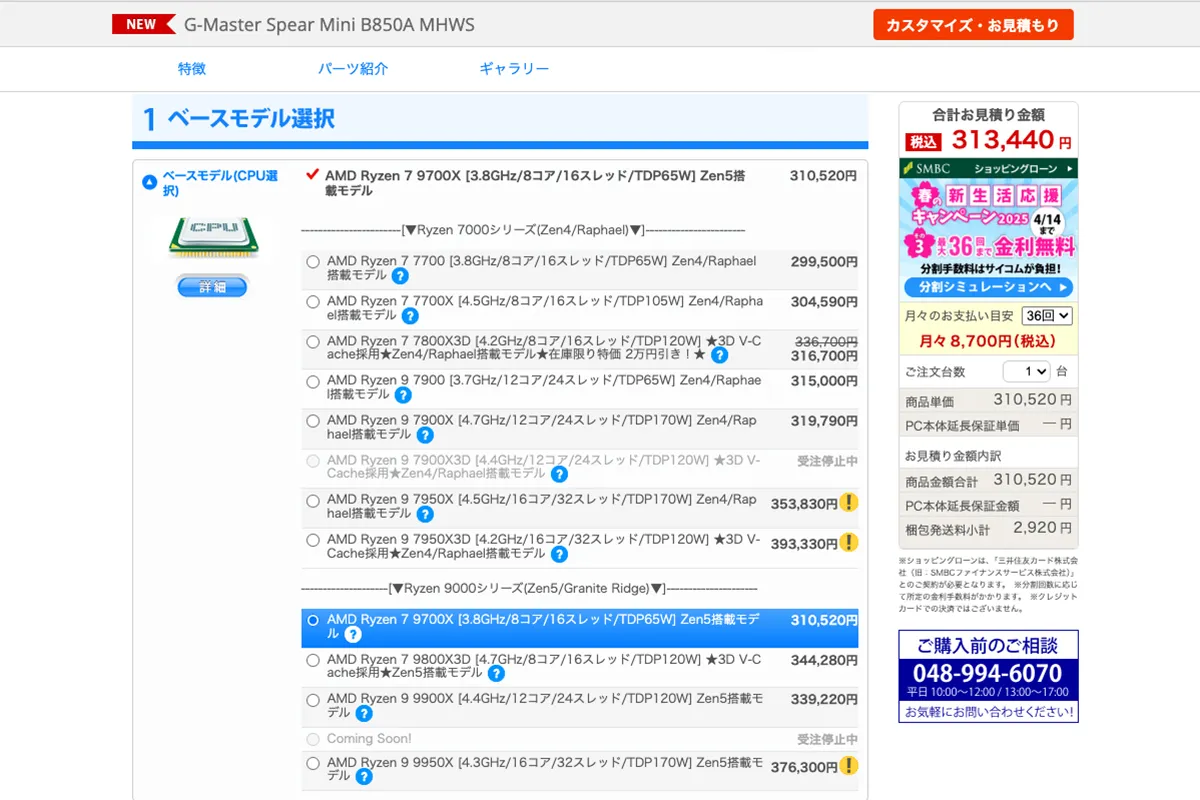The width and height of the screenshot is (1200, 800).
Task: Click phone number 048-994-6070
Action: click(988, 674)
